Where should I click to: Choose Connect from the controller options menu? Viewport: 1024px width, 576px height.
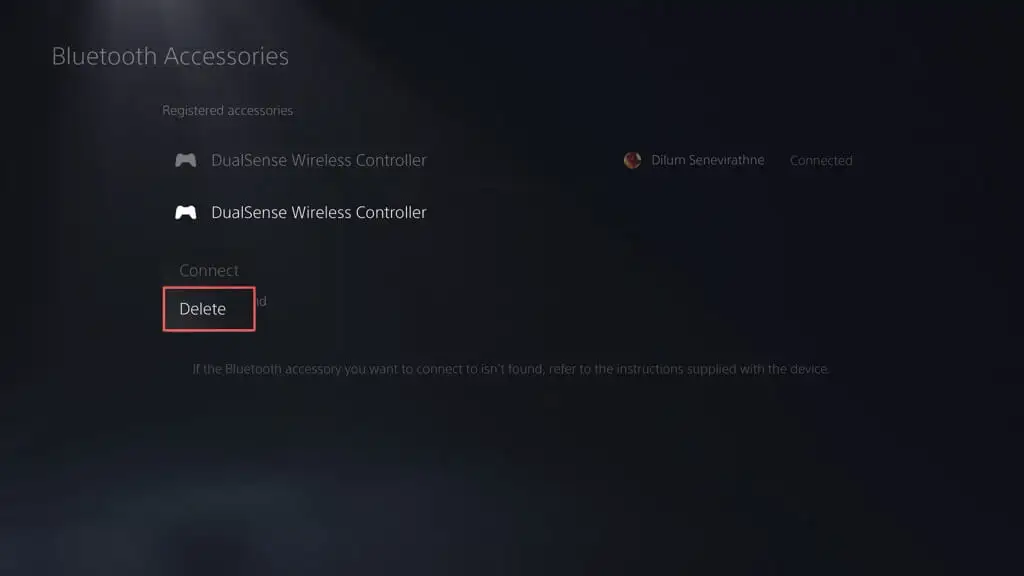[x=209, y=270]
